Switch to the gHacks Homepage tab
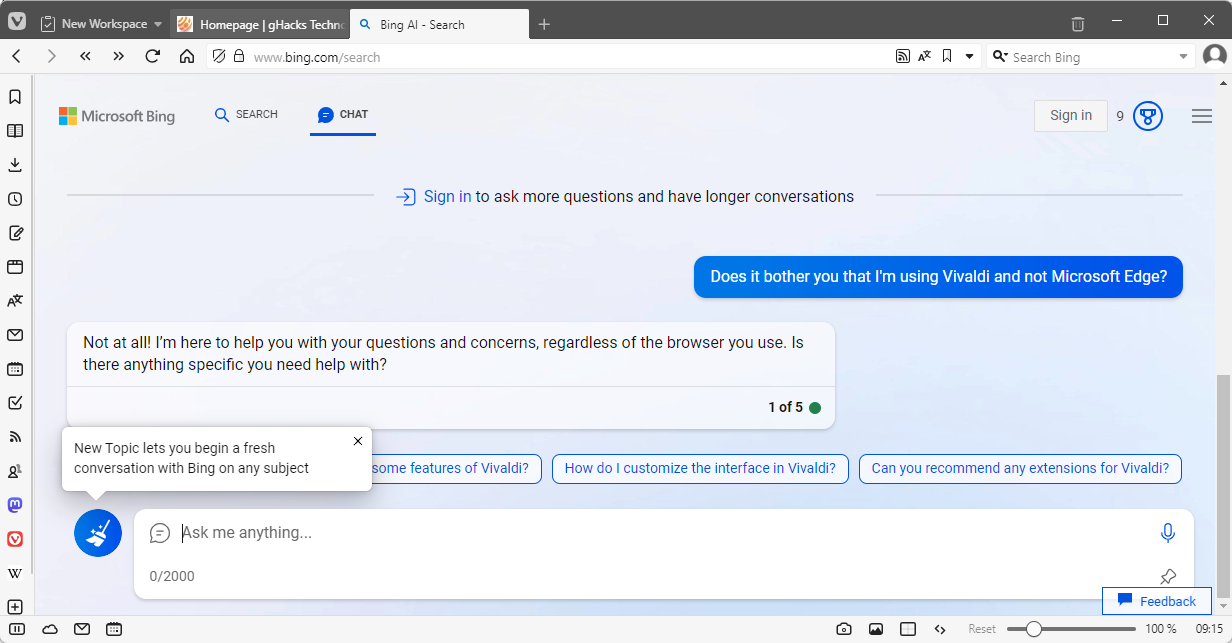This screenshot has height=643, width=1232. pyautogui.click(x=260, y=24)
